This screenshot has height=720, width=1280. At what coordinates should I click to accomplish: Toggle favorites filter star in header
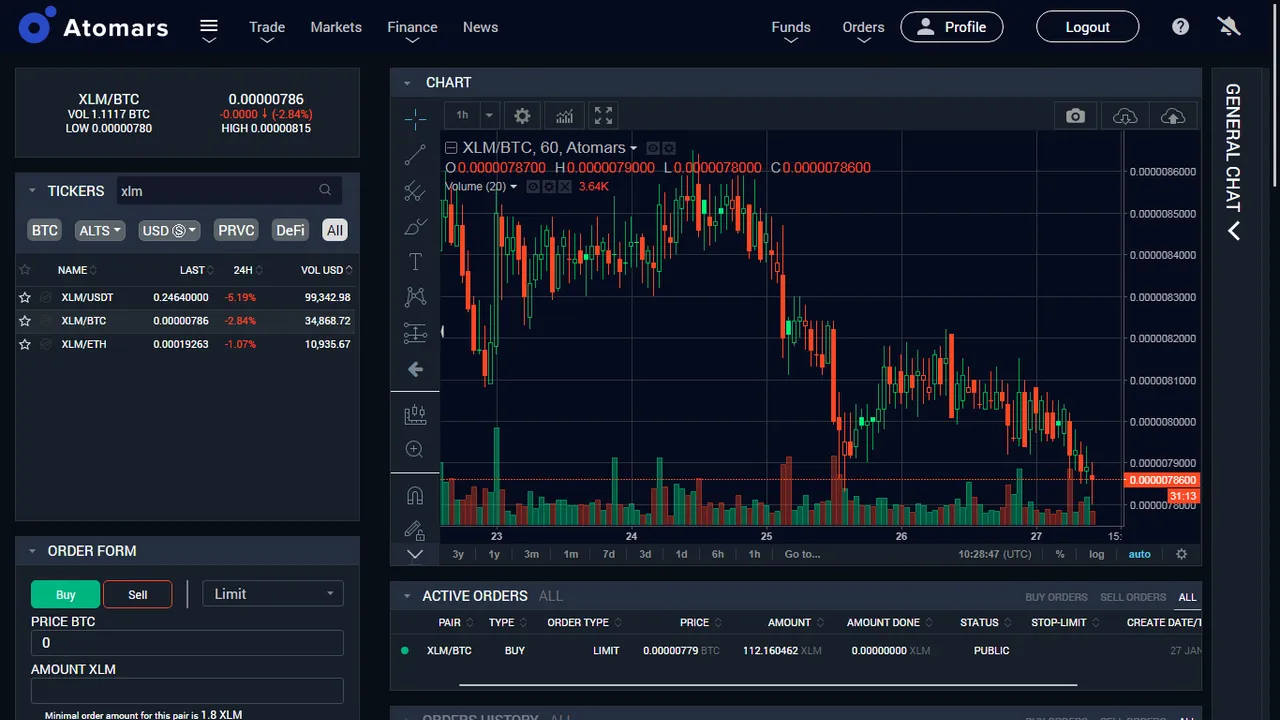click(25, 270)
